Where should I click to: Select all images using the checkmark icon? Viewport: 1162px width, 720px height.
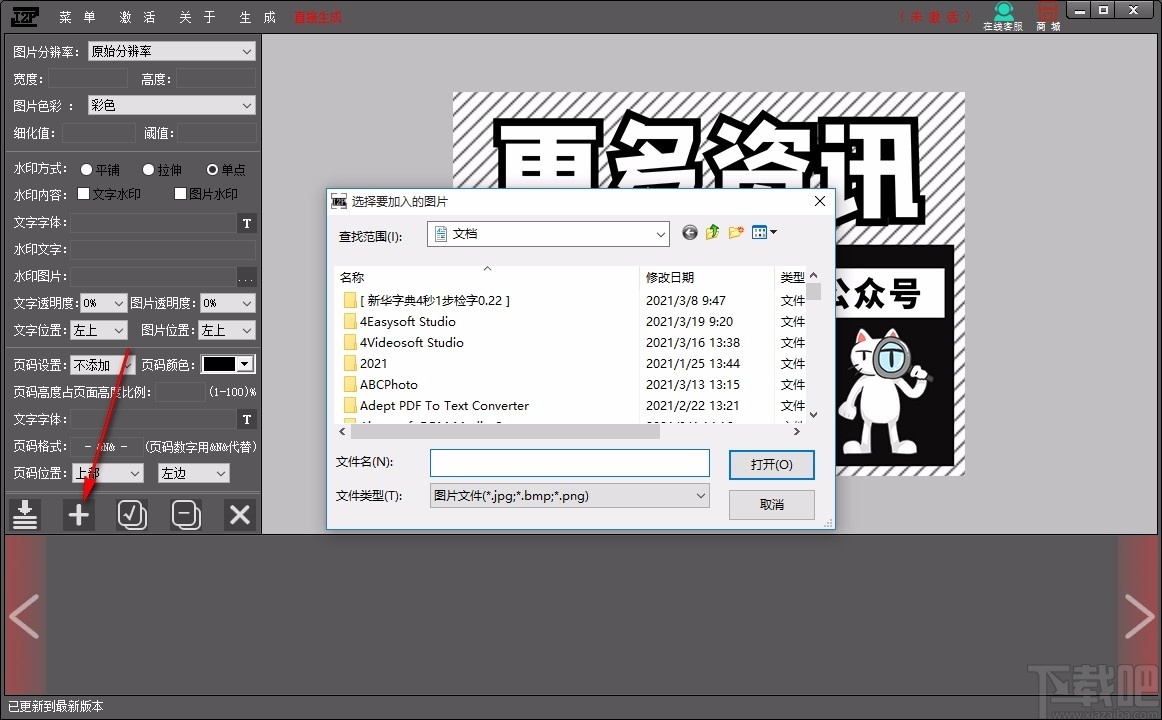(x=132, y=514)
